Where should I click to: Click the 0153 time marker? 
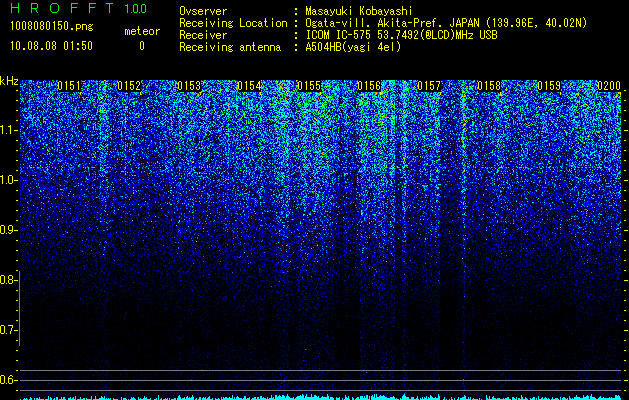click(x=189, y=86)
